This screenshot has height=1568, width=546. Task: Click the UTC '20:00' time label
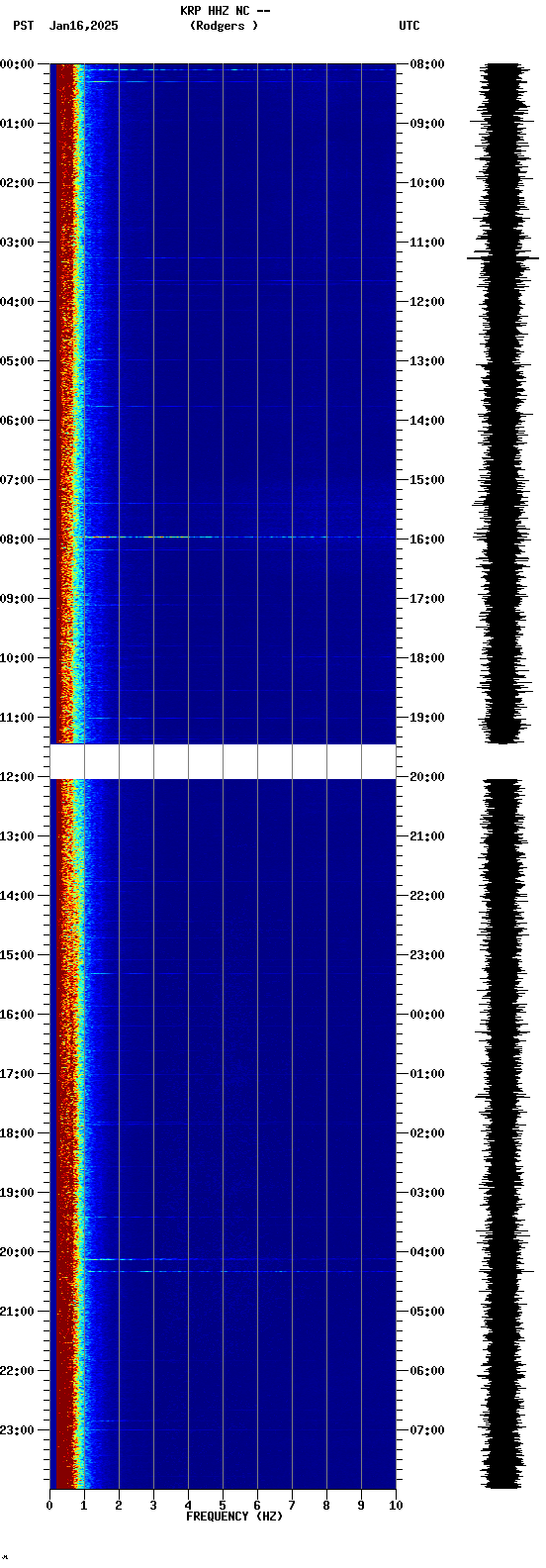(427, 777)
